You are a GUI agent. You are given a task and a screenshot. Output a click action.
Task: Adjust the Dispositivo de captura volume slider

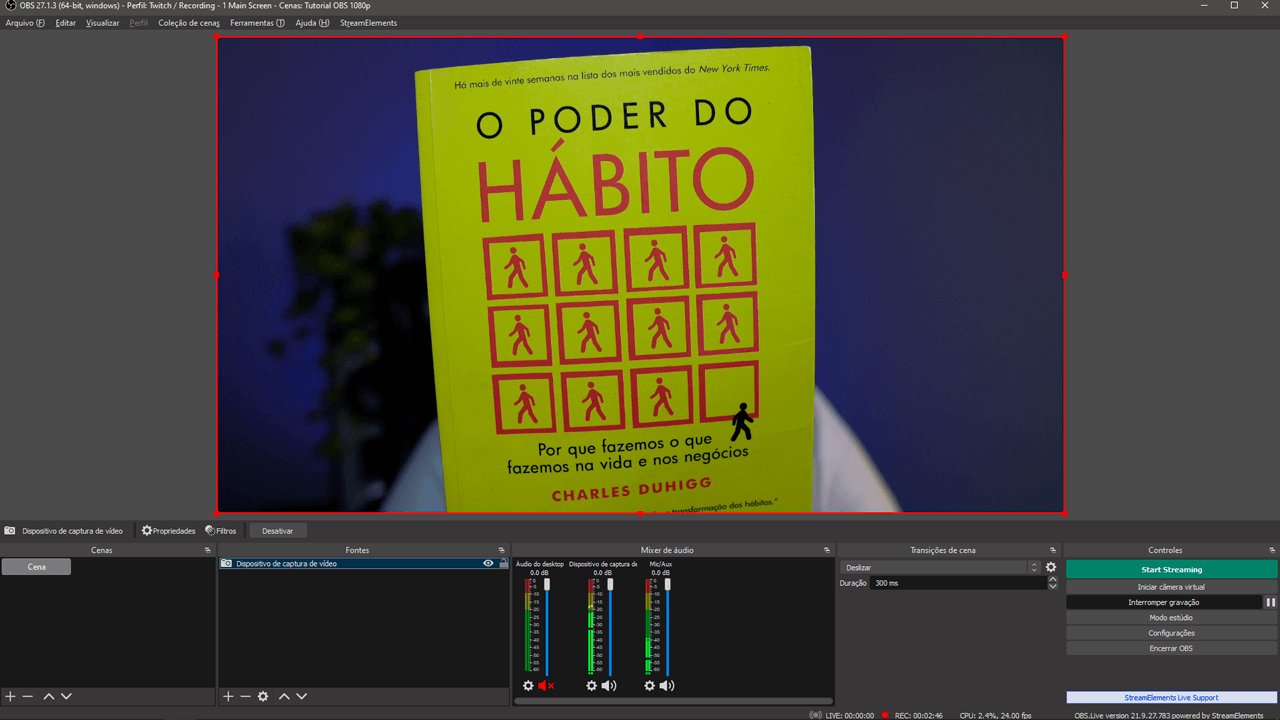610,628
